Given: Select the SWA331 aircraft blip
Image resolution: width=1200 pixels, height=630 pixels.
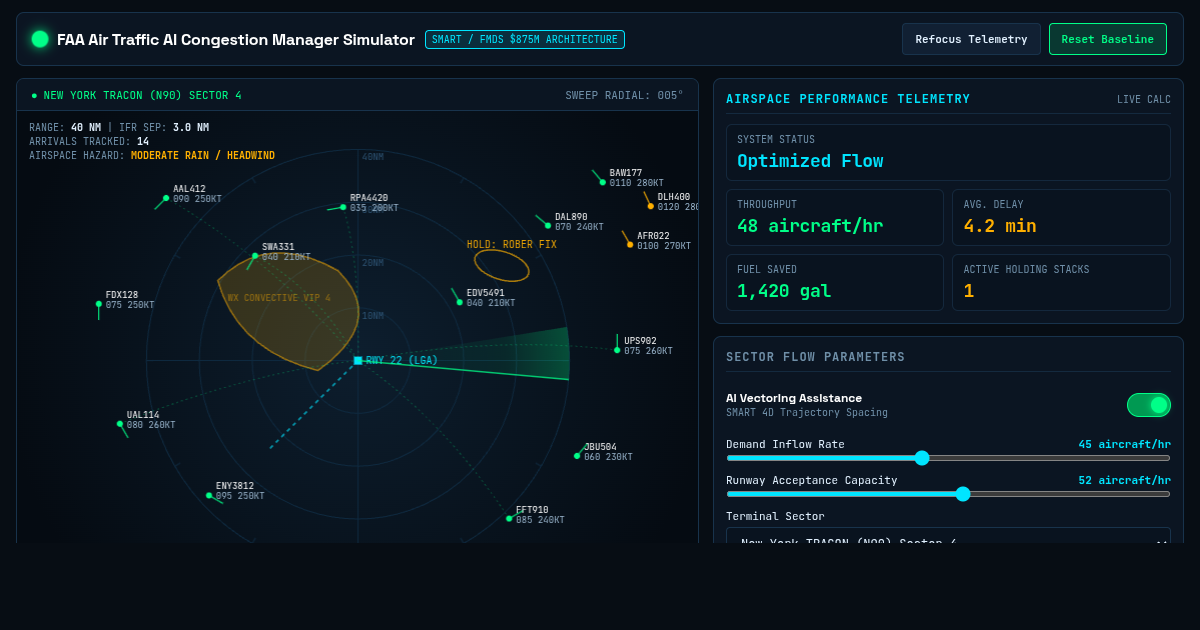Looking at the screenshot, I should click(x=255, y=256).
